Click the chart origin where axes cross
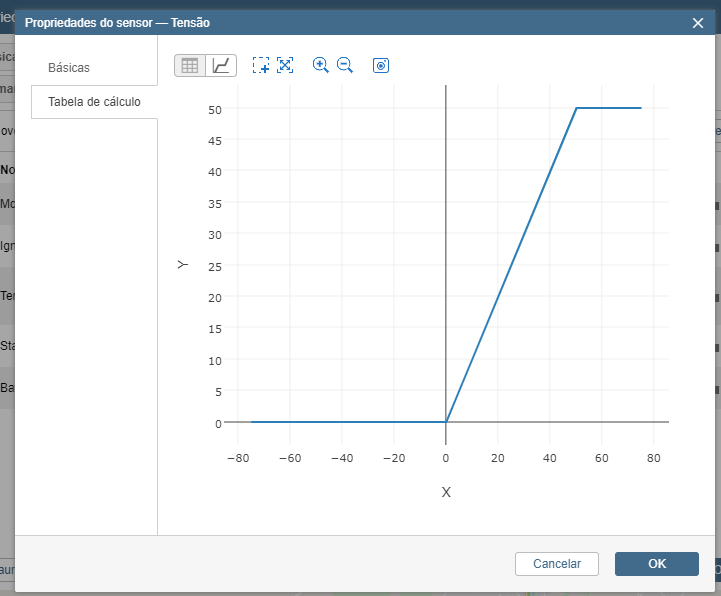The image size is (721, 596). 446,422
